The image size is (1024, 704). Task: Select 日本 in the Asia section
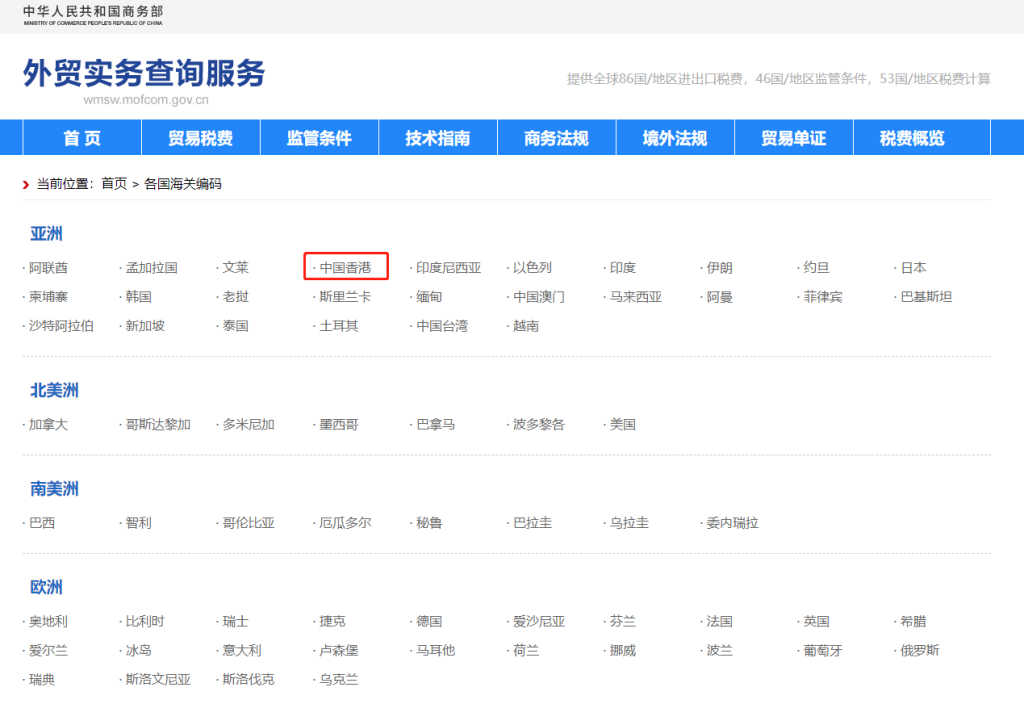[x=914, y=268]
